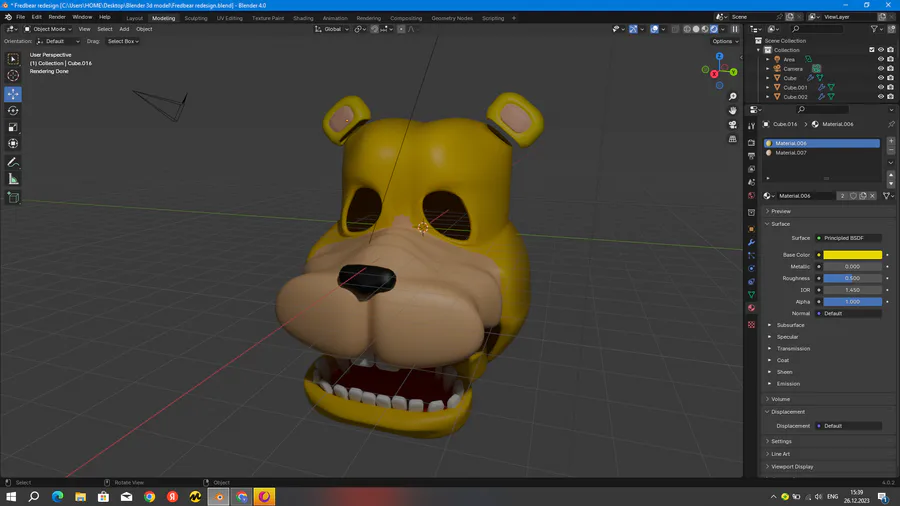Select Material.007 in the material list
The width and height of the screenshot is (900, 506).
pos(790,153)
